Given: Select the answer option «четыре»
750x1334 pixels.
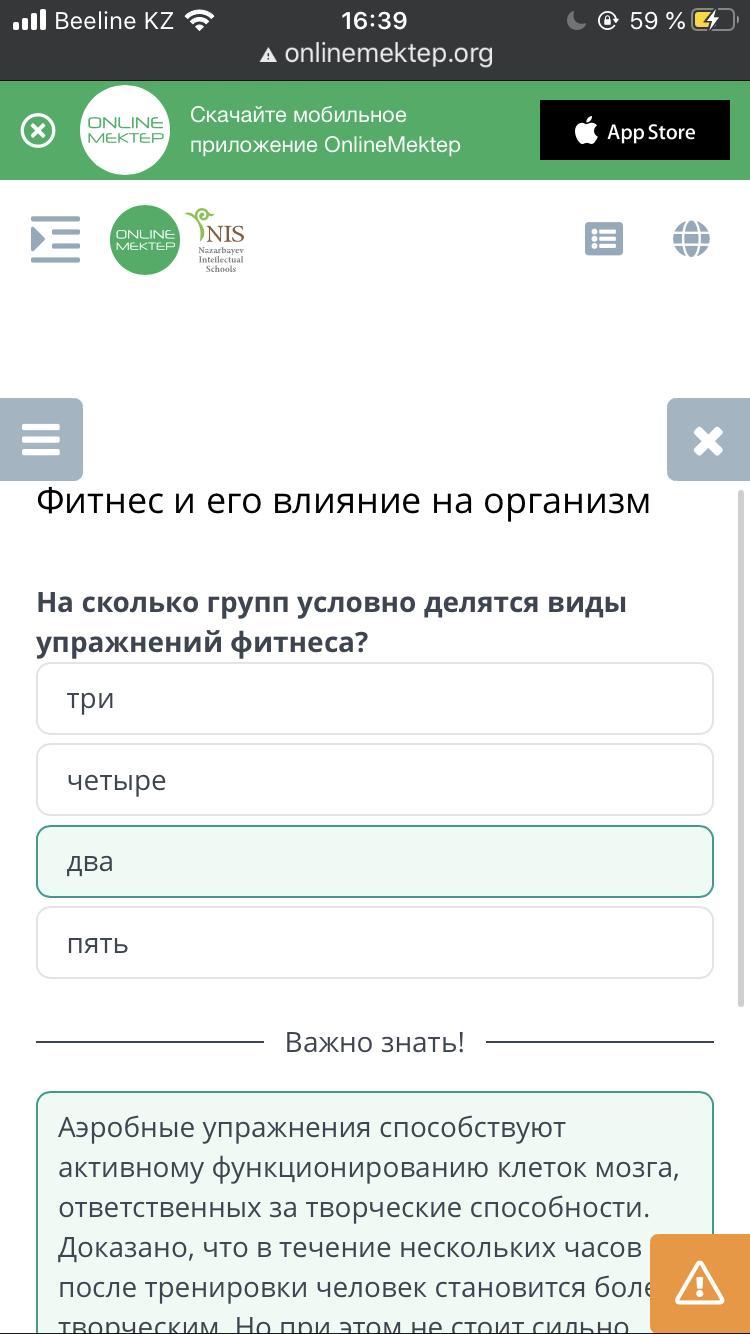Looking at the screenshot, I should pyautogui.click(x=375, y=780).
